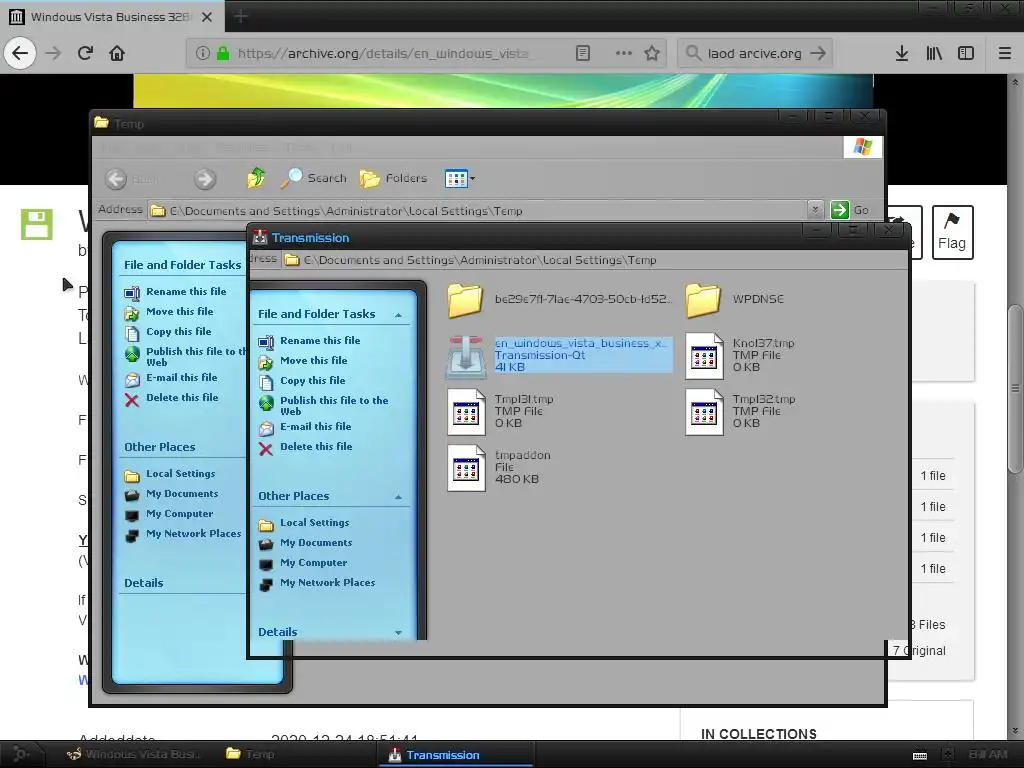Switch to Temp taskbar button
Screen dimensions: 1024x768
click(251, 754)
